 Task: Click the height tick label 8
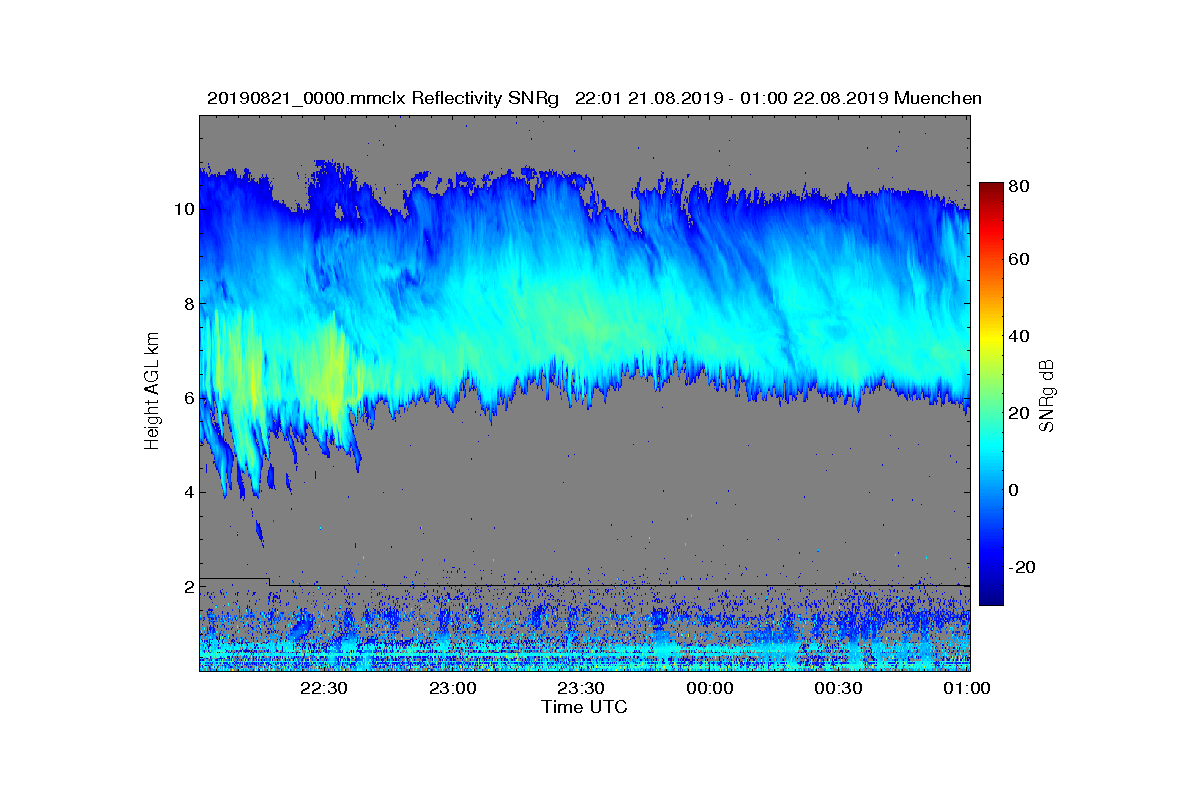[187, 303]
